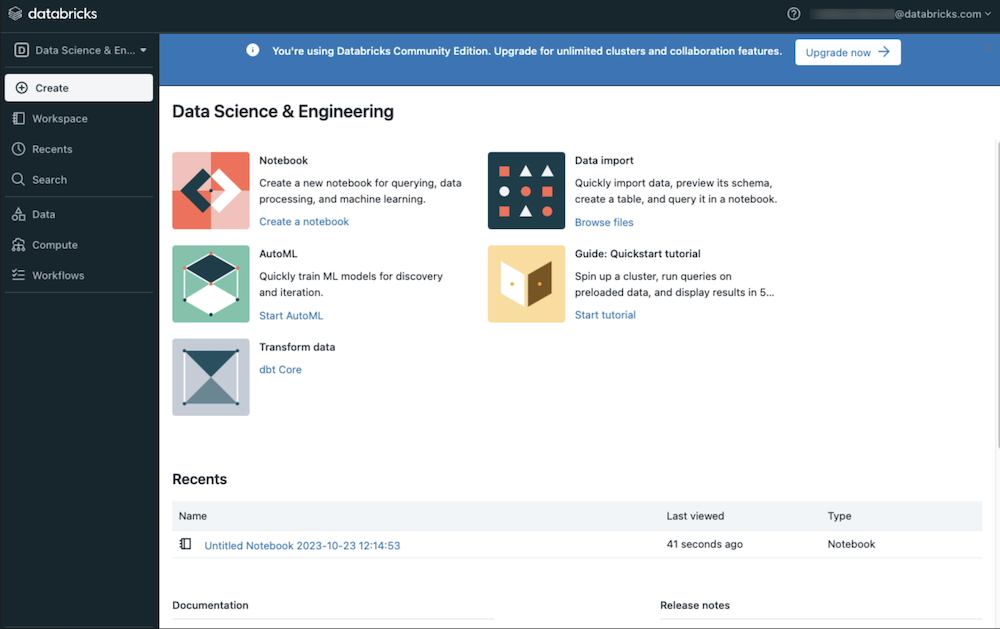Image resolution: width=1000 pixels, height=629 pixels.
Task: Click the AutoML card thumbnail
Action: (x=210, y=284)
